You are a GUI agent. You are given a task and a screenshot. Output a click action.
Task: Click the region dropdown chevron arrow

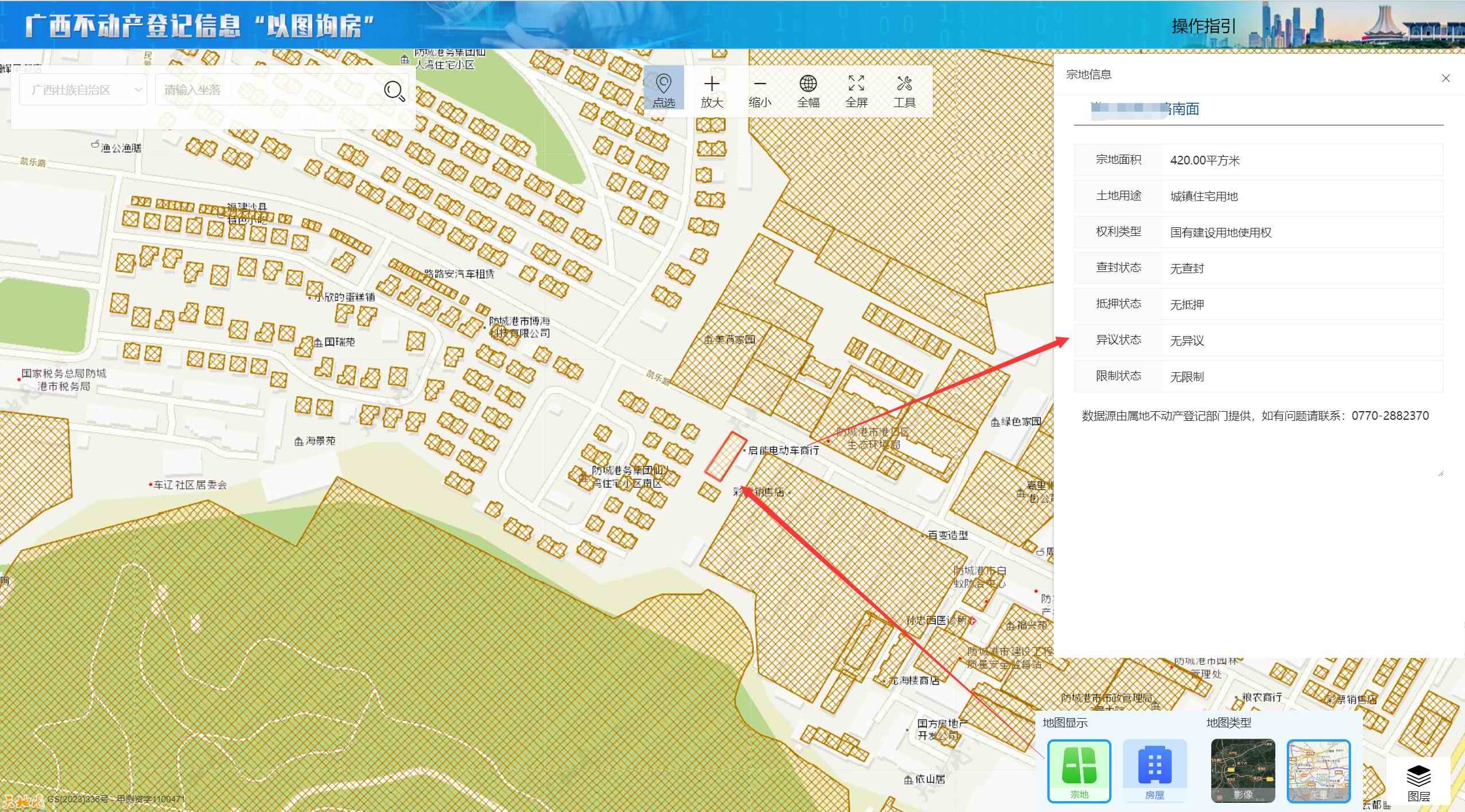pos(138,90)
